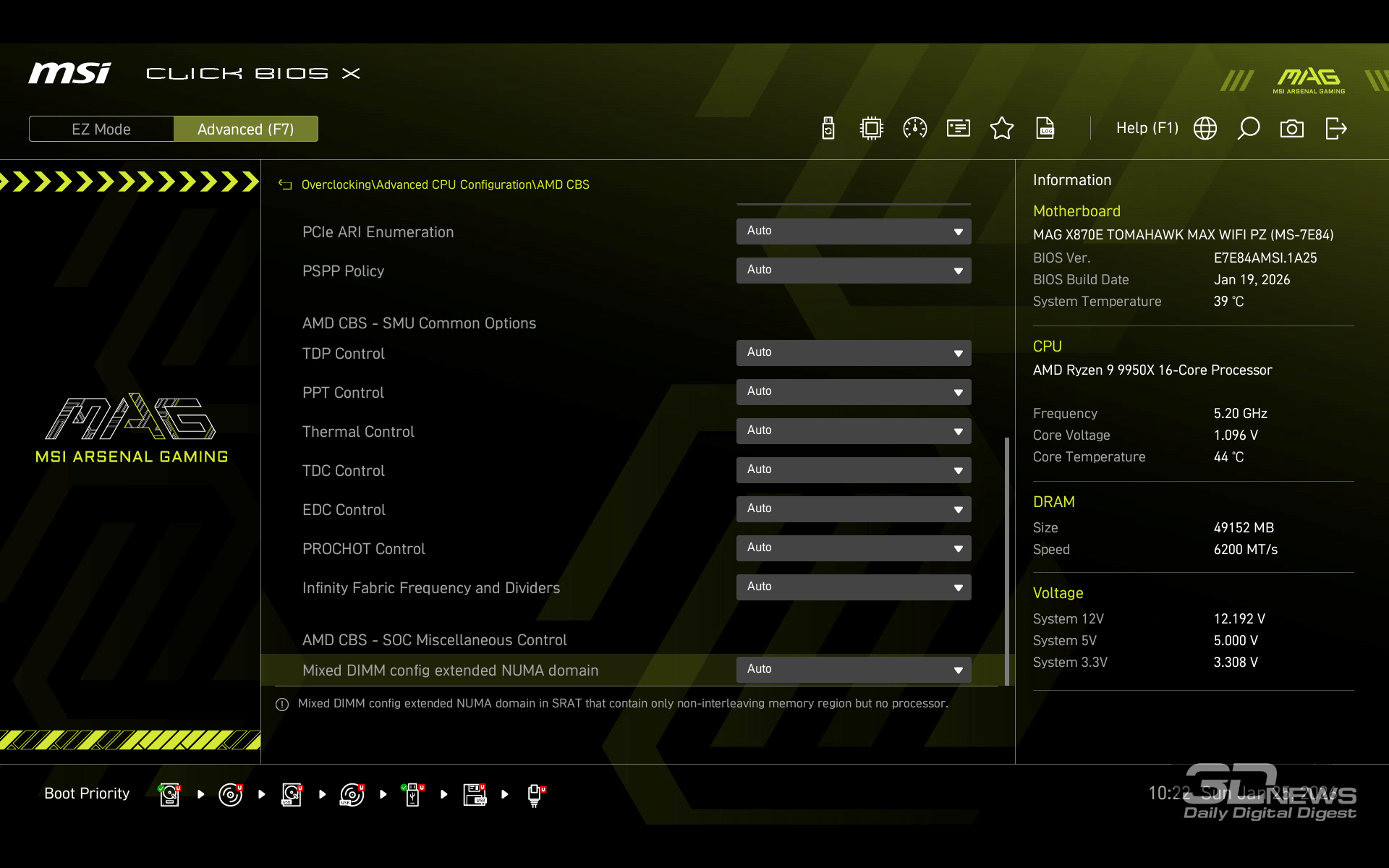This screenshot has width=1389, height=868.
Task: Open Mixed DIMM config NUMA domain dropdown
Action: (x=853, y=670)
